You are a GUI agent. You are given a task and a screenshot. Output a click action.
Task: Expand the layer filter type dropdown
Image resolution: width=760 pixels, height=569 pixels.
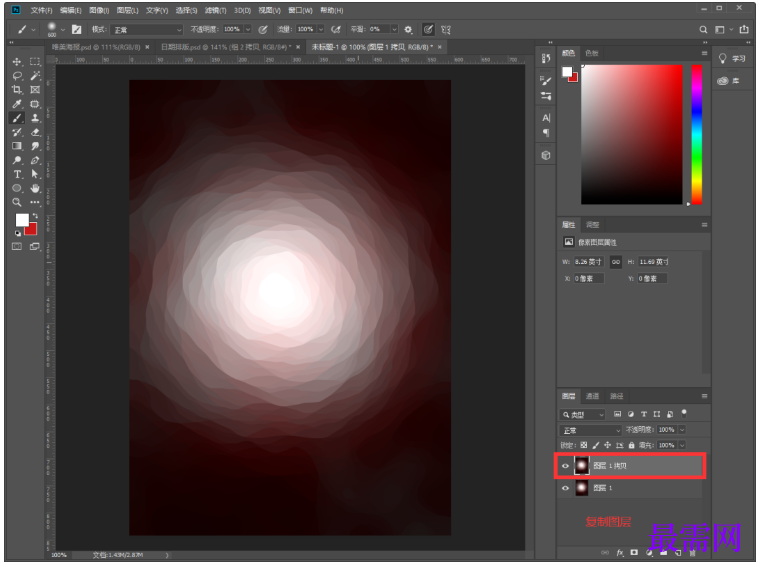tap(583, 414)
